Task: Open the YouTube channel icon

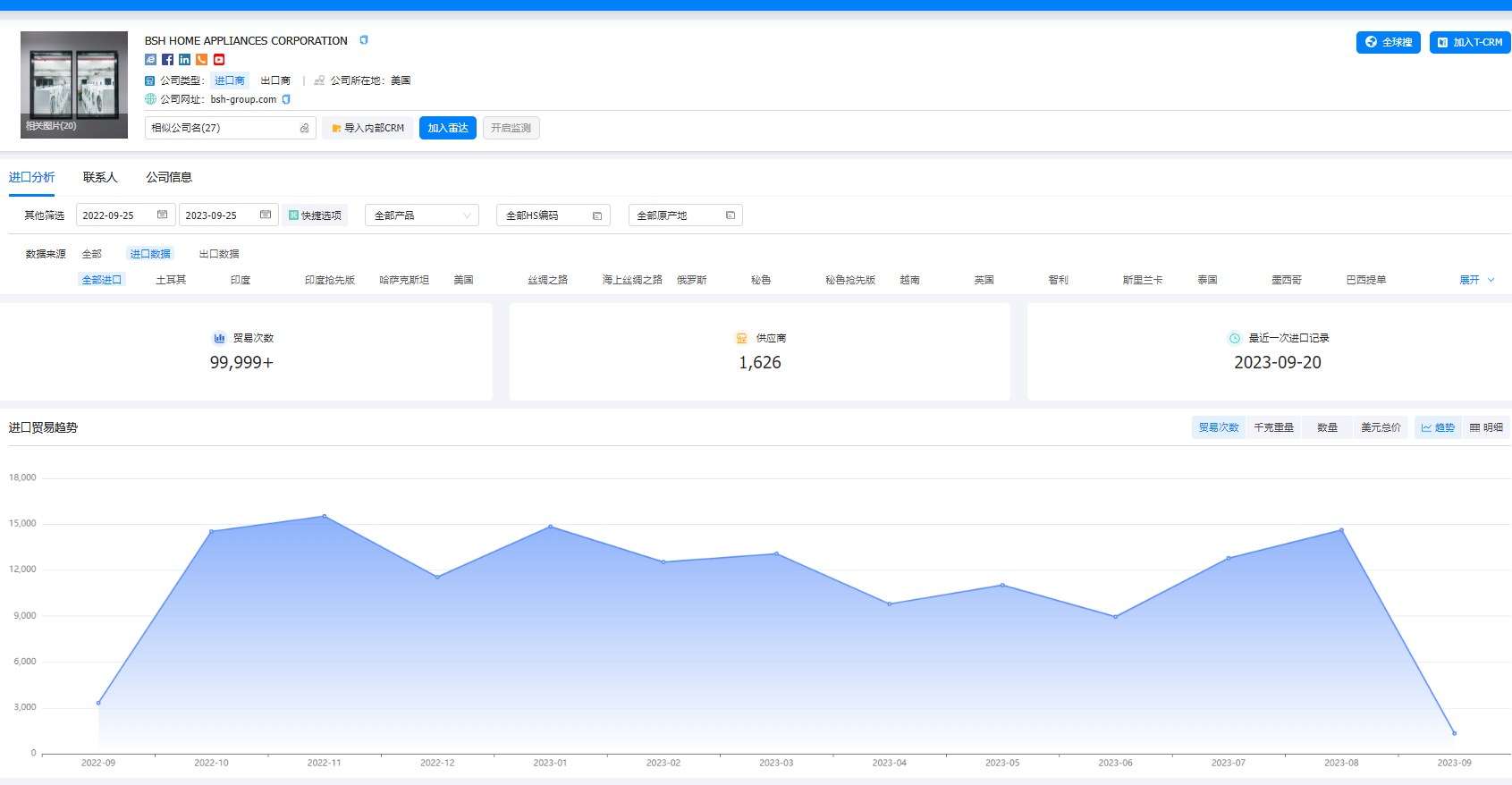Action: pos(219,60)
